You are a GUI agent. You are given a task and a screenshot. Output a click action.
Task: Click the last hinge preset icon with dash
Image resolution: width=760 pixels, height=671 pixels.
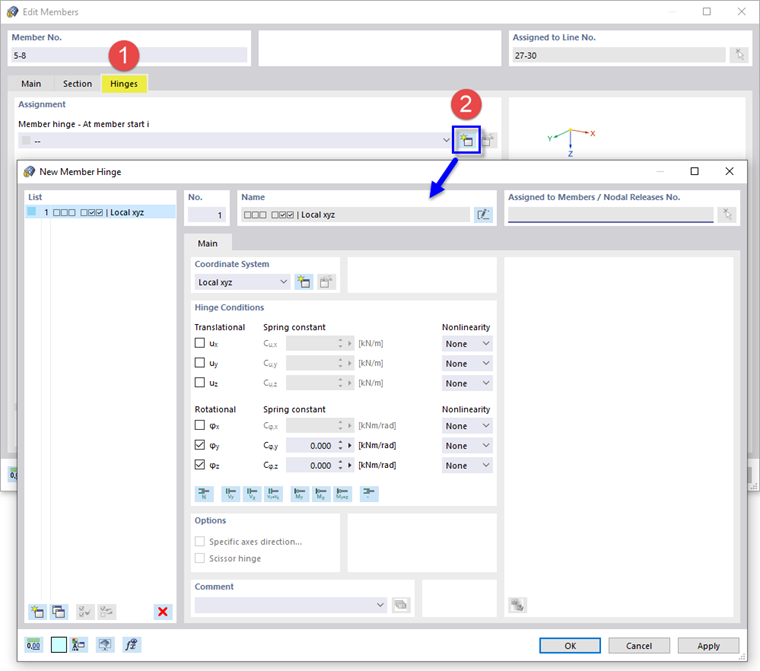coord(369,494)
